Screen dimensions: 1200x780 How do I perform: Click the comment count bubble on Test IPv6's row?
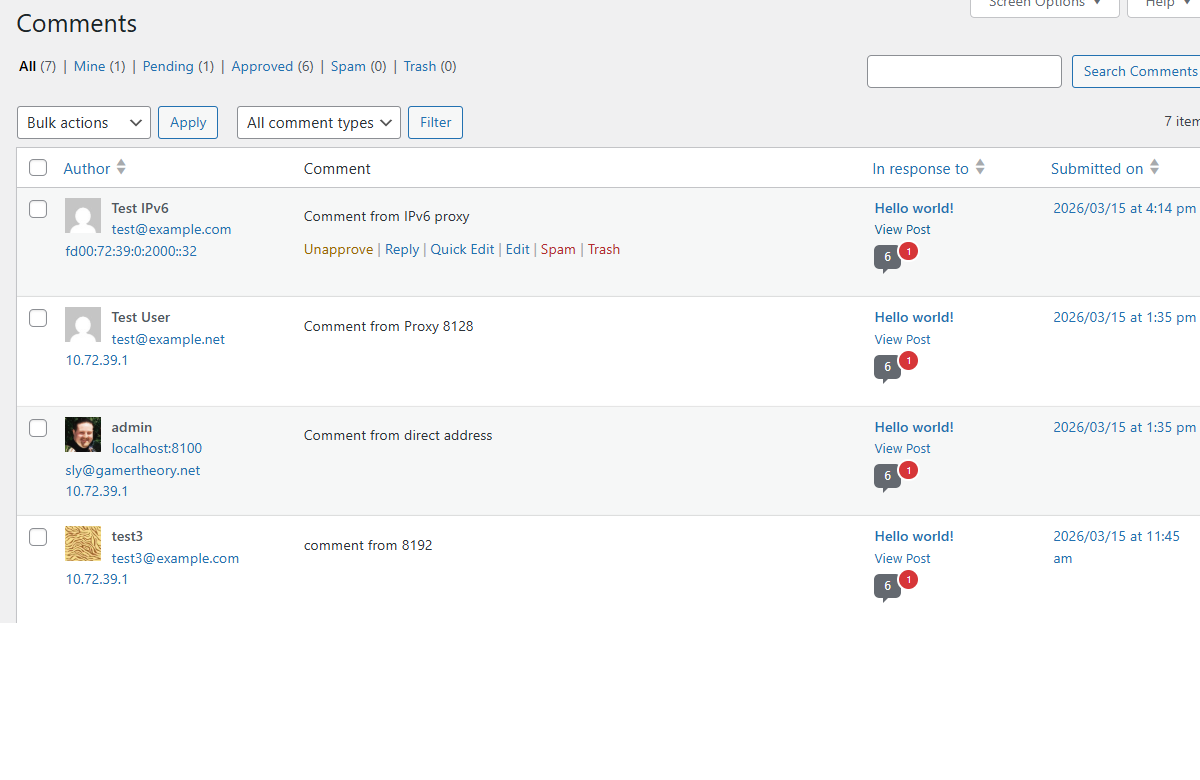tap(886, 257)
